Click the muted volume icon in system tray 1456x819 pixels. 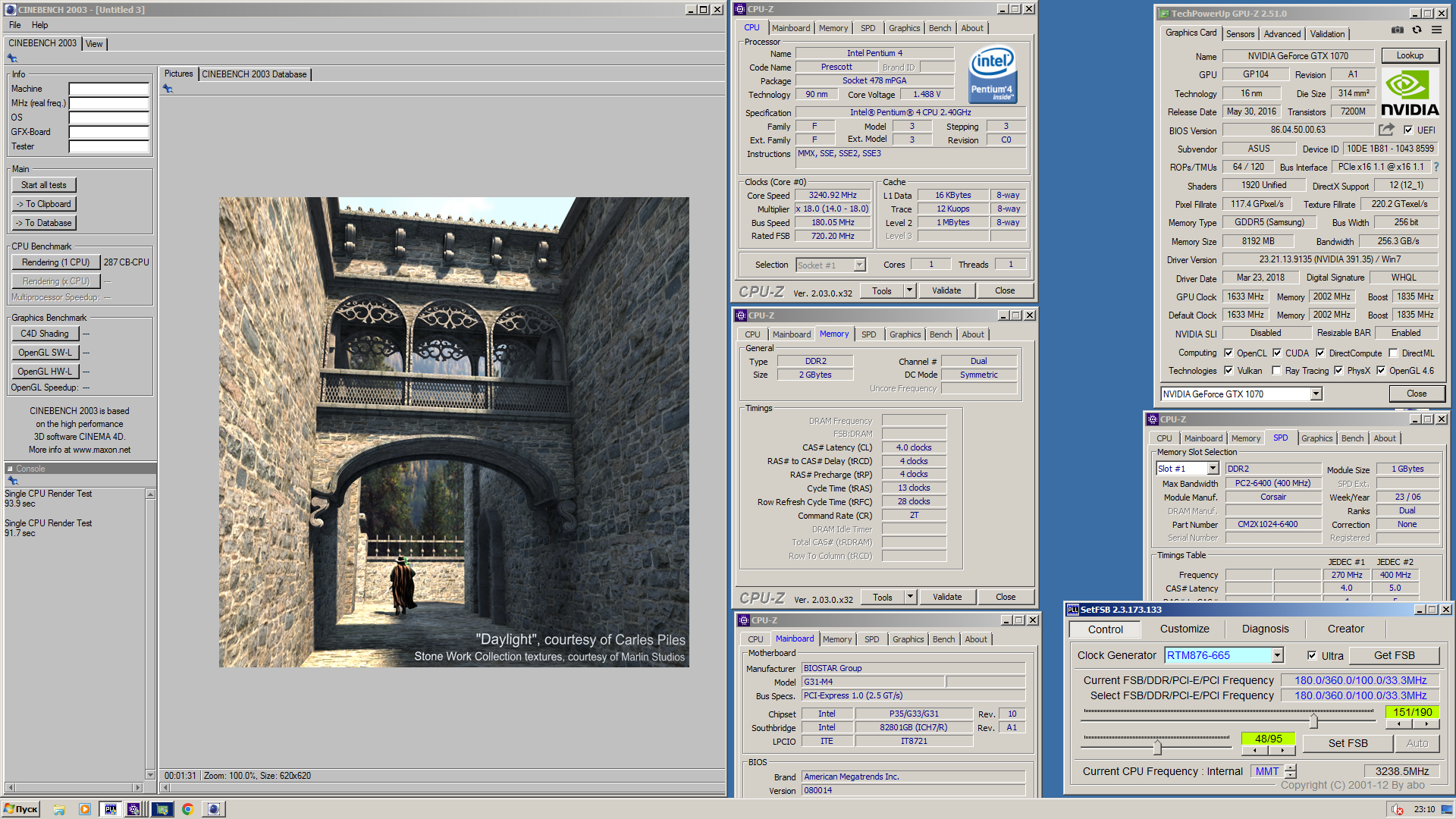point(1398,809)
